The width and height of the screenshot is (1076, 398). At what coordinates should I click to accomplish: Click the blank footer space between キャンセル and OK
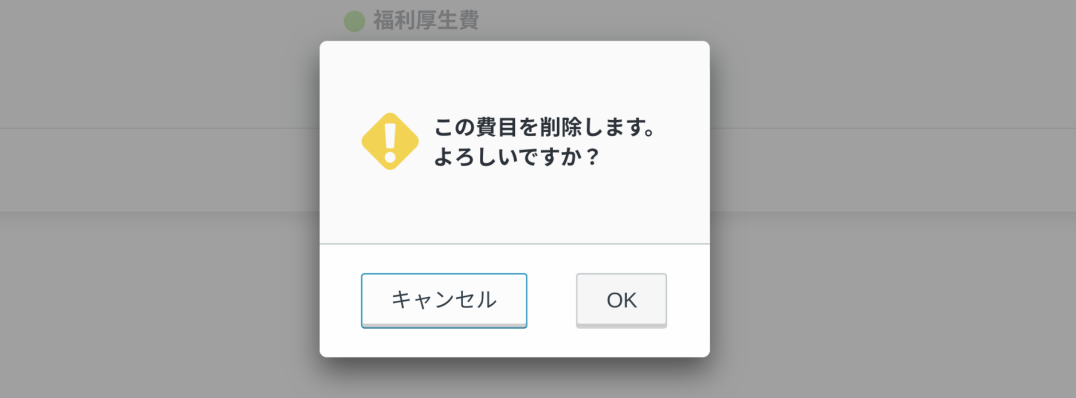552,301
